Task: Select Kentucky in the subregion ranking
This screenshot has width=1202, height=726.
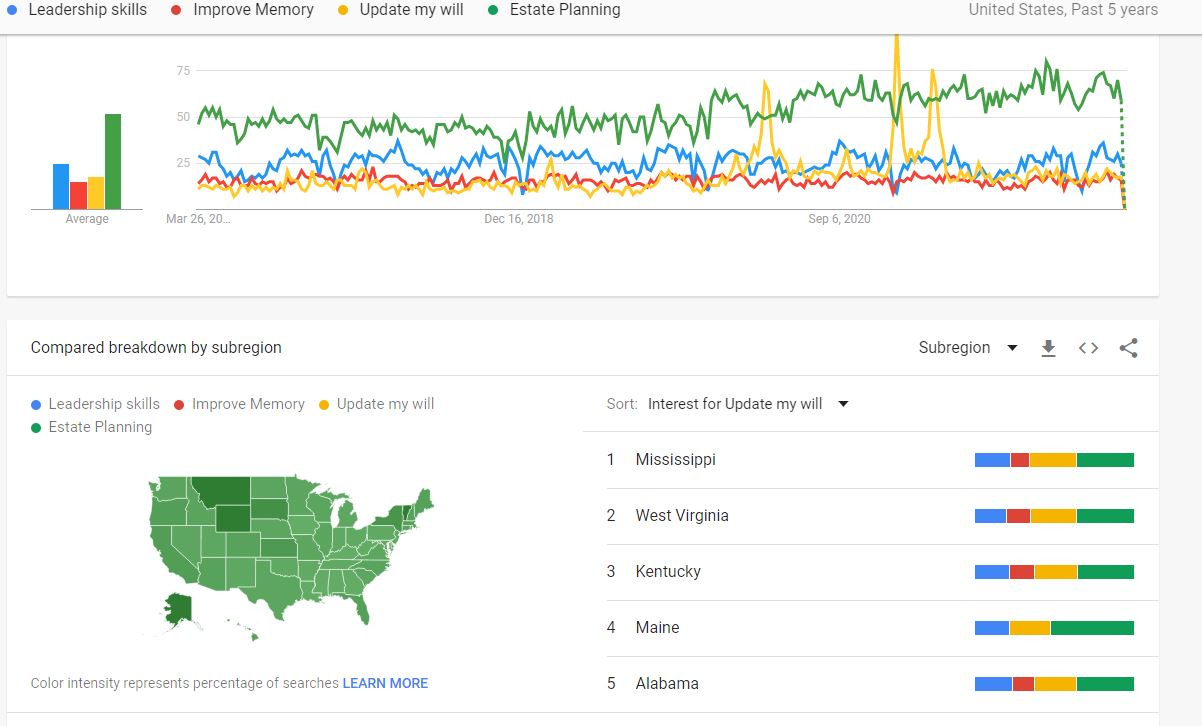Action: pos(668,572)
